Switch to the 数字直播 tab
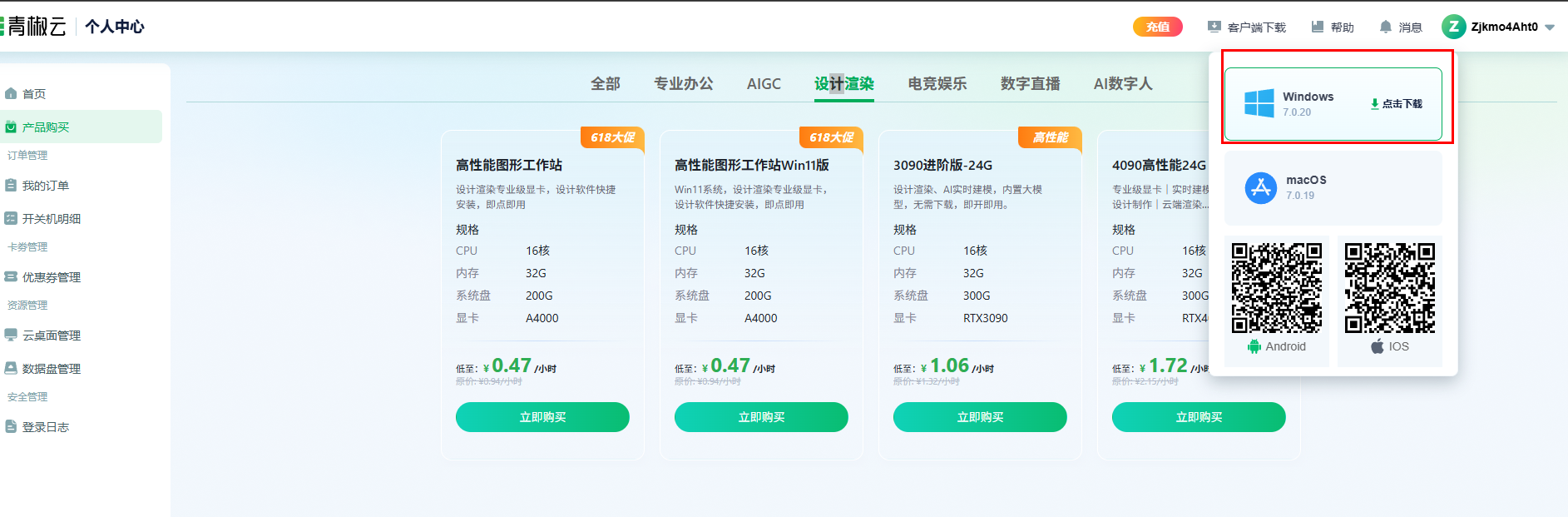Image resolution: width=1568 pixels, height=517 pixels. point(1031,83)
